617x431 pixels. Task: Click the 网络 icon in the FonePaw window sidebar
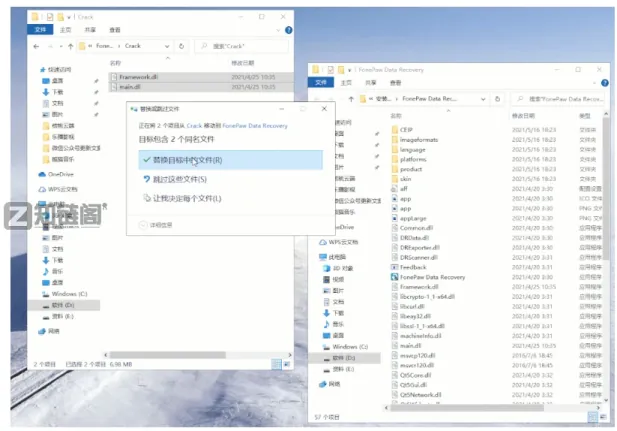[x=323, y=384]
